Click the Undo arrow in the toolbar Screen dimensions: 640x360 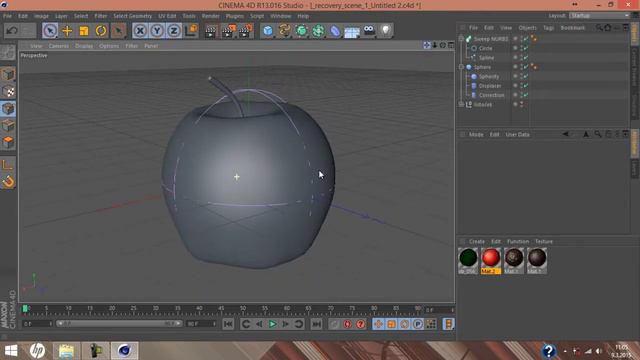point(12,31)
